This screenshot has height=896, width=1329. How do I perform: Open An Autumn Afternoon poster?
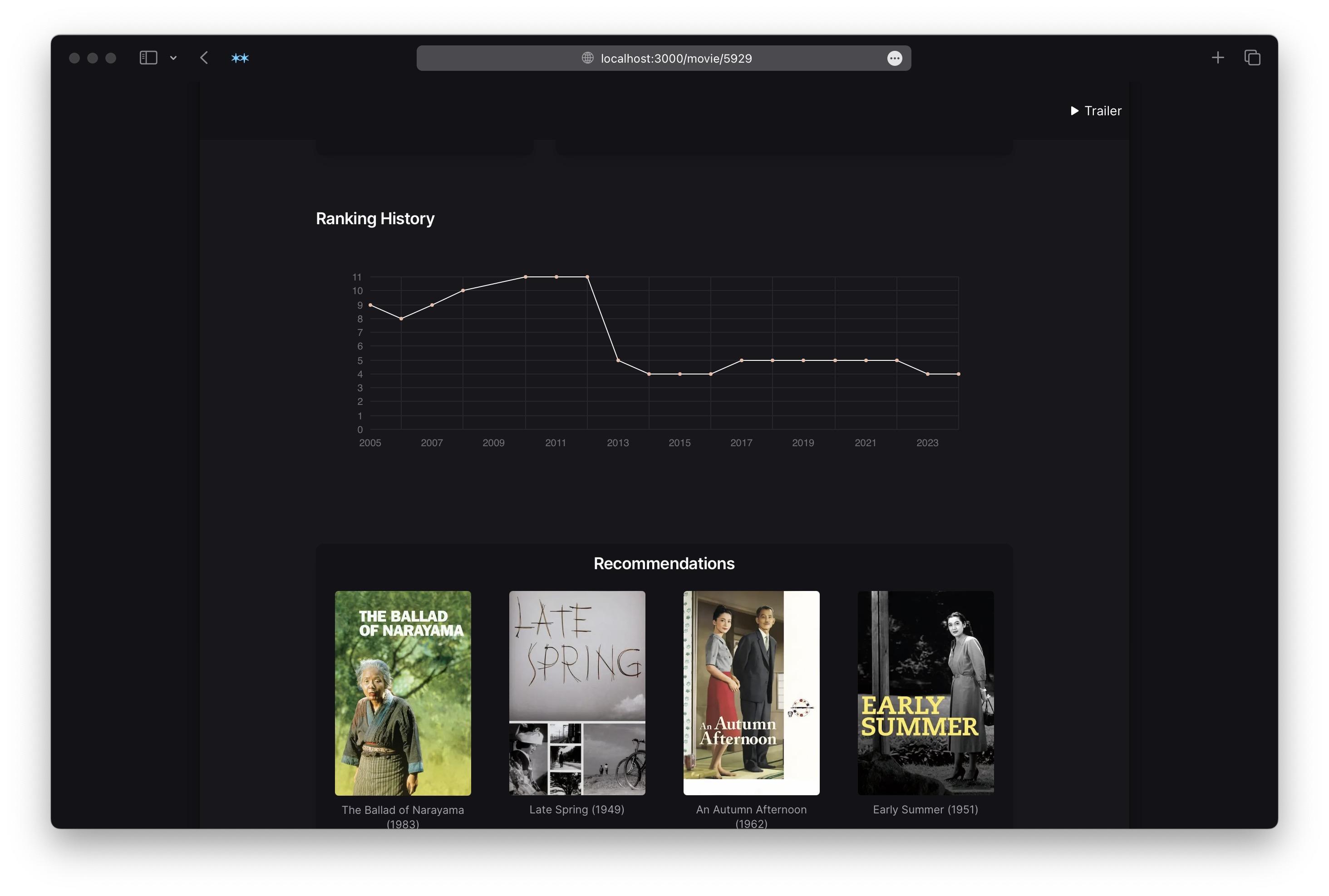pyautogui.click(x=751, y=693)
